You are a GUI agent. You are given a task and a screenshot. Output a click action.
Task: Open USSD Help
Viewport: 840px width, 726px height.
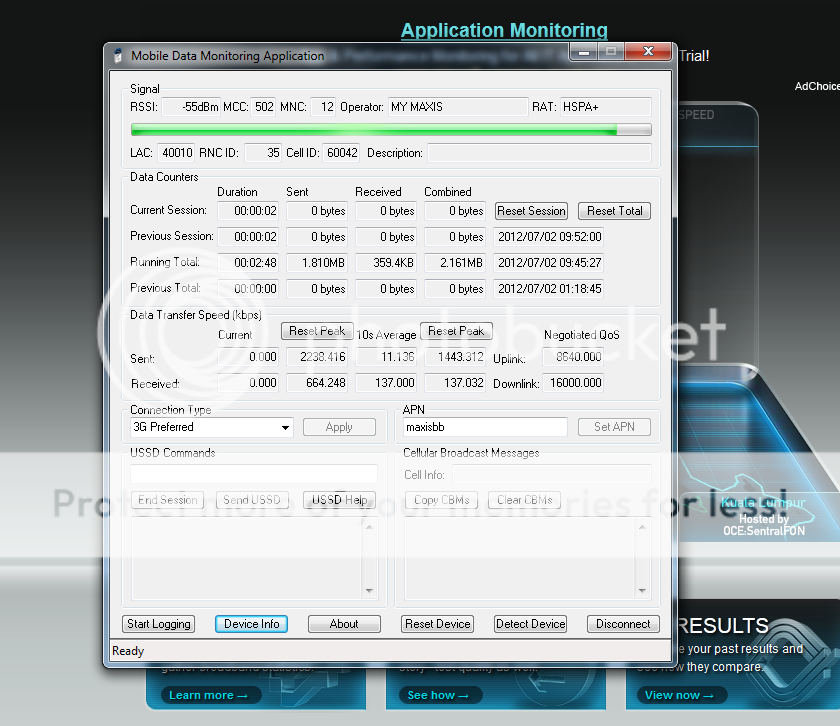click(x=339, y=500)
